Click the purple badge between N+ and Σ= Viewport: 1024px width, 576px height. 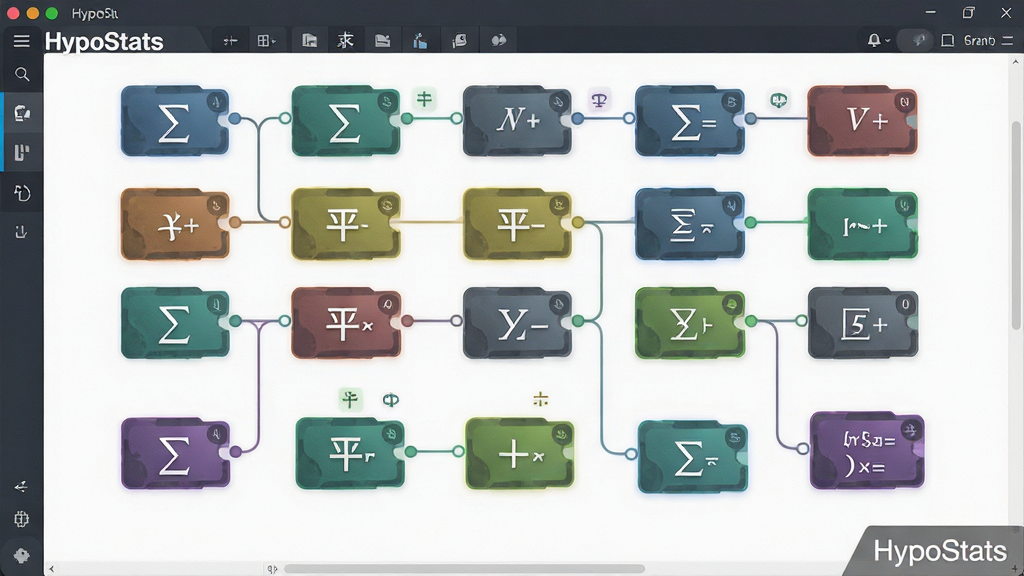point(599,100)
